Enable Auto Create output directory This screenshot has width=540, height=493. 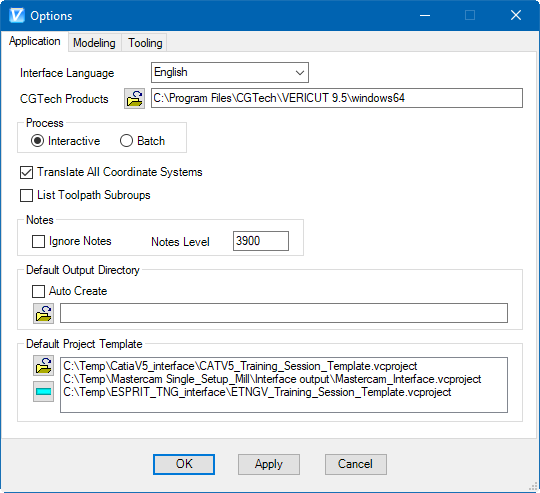(x=38, y=291)
